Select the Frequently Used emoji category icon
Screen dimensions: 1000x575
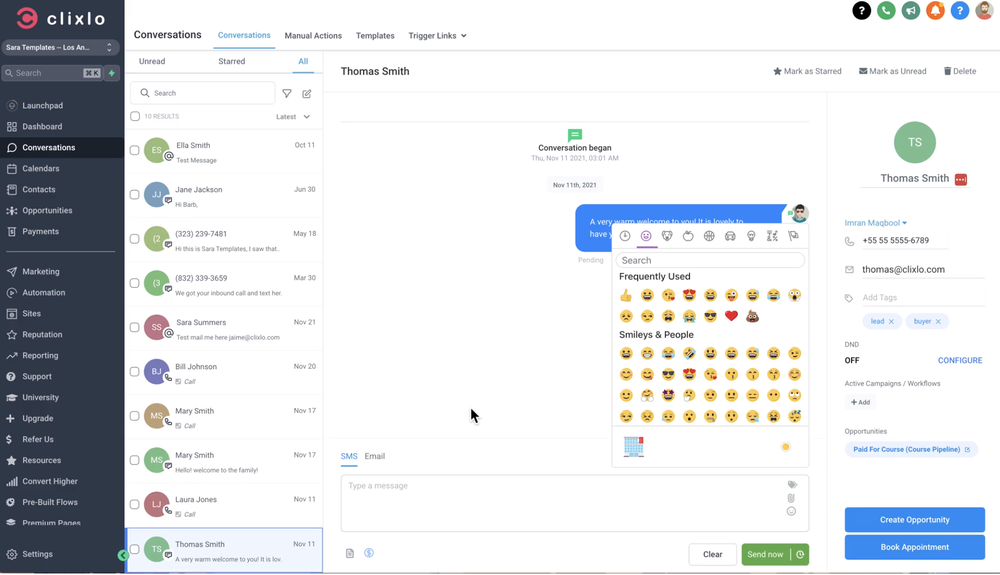tap(625, 236)
